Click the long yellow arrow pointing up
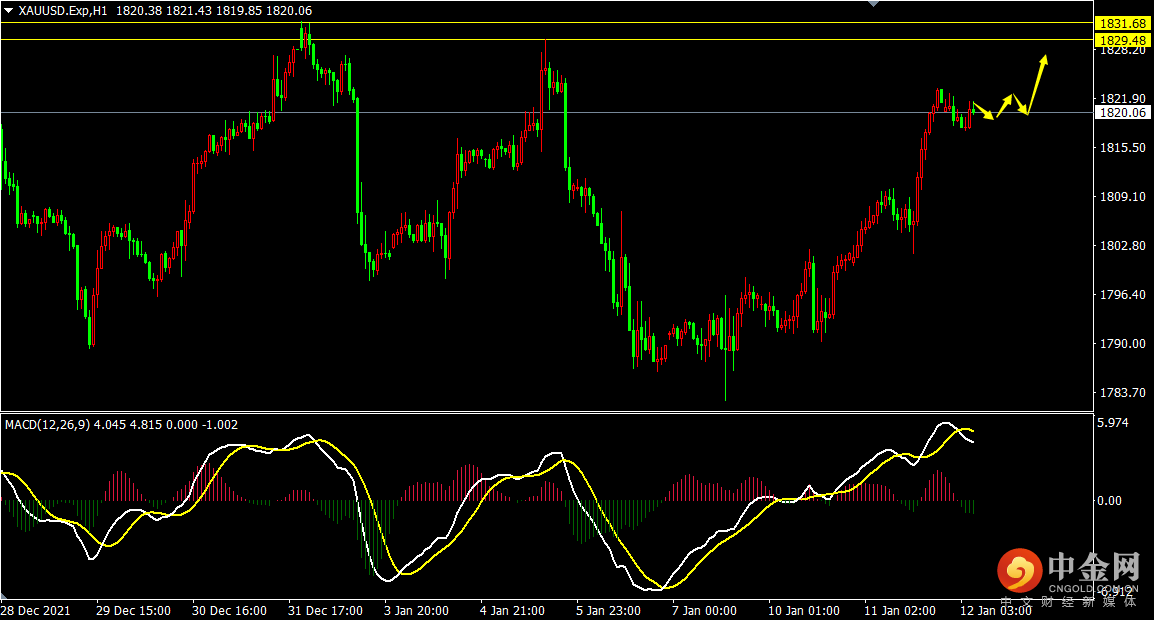 click(1036, 83)
